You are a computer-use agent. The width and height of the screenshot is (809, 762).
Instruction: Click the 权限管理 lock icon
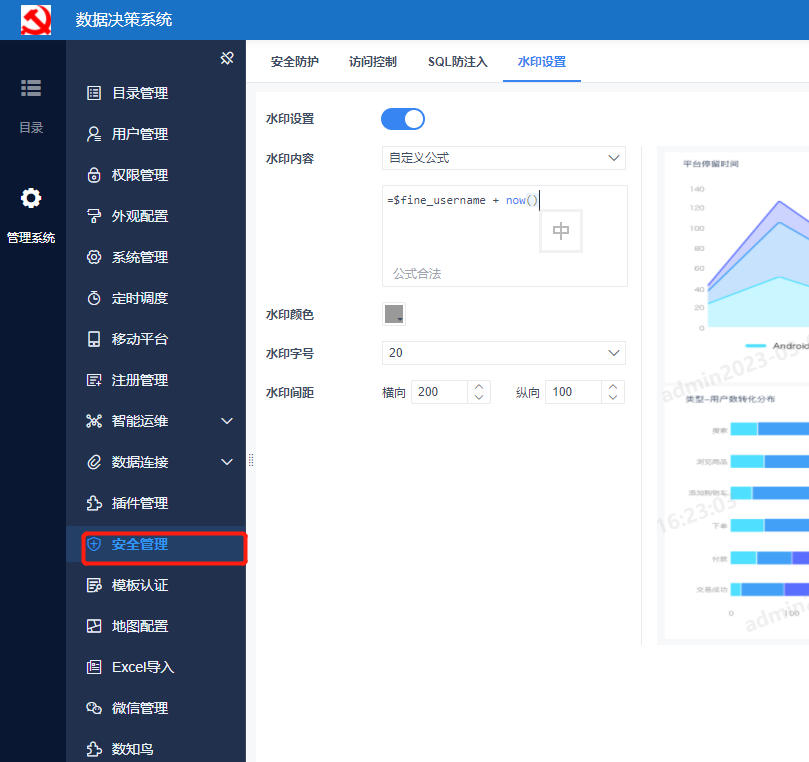94,175
